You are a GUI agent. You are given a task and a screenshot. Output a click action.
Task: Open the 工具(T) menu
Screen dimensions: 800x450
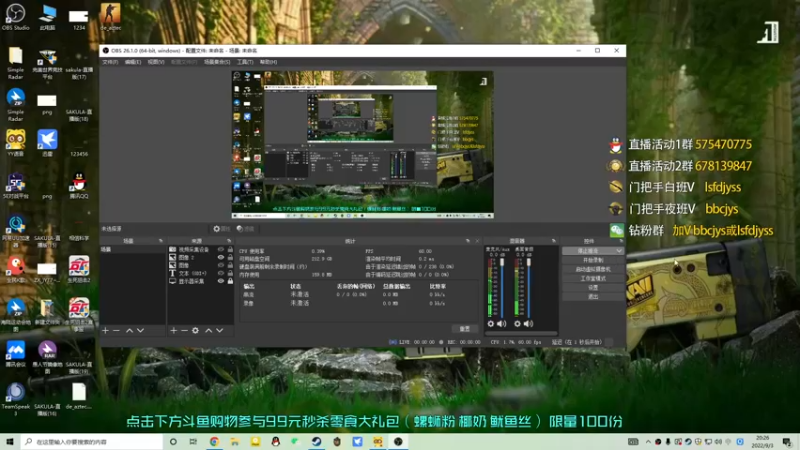click(245, 62)
